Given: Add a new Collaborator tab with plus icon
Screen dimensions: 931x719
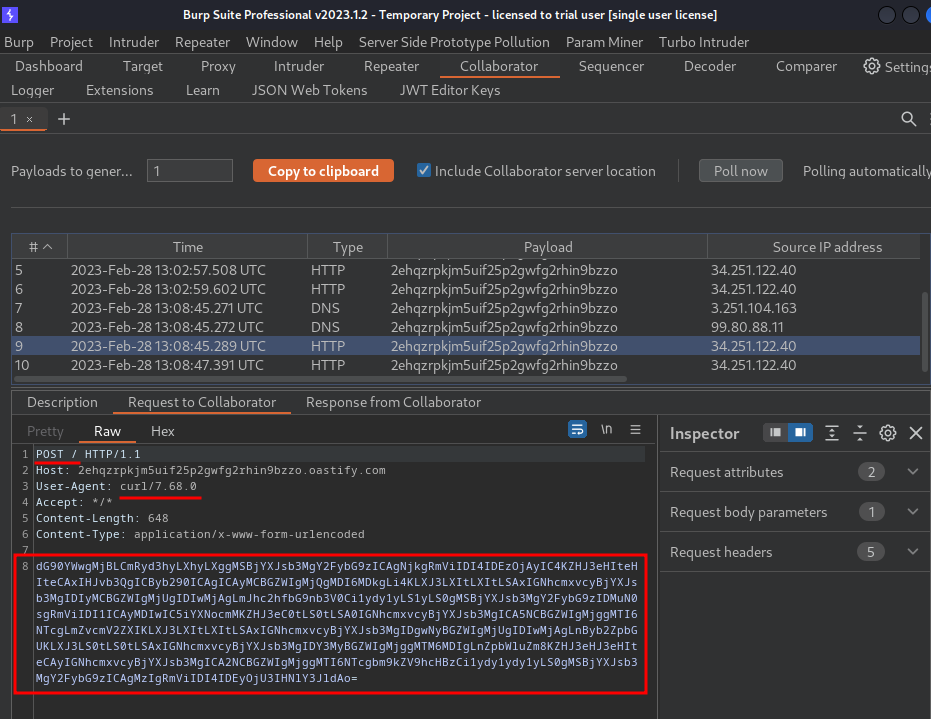Looking at the screenshot, I should (64, 119).
